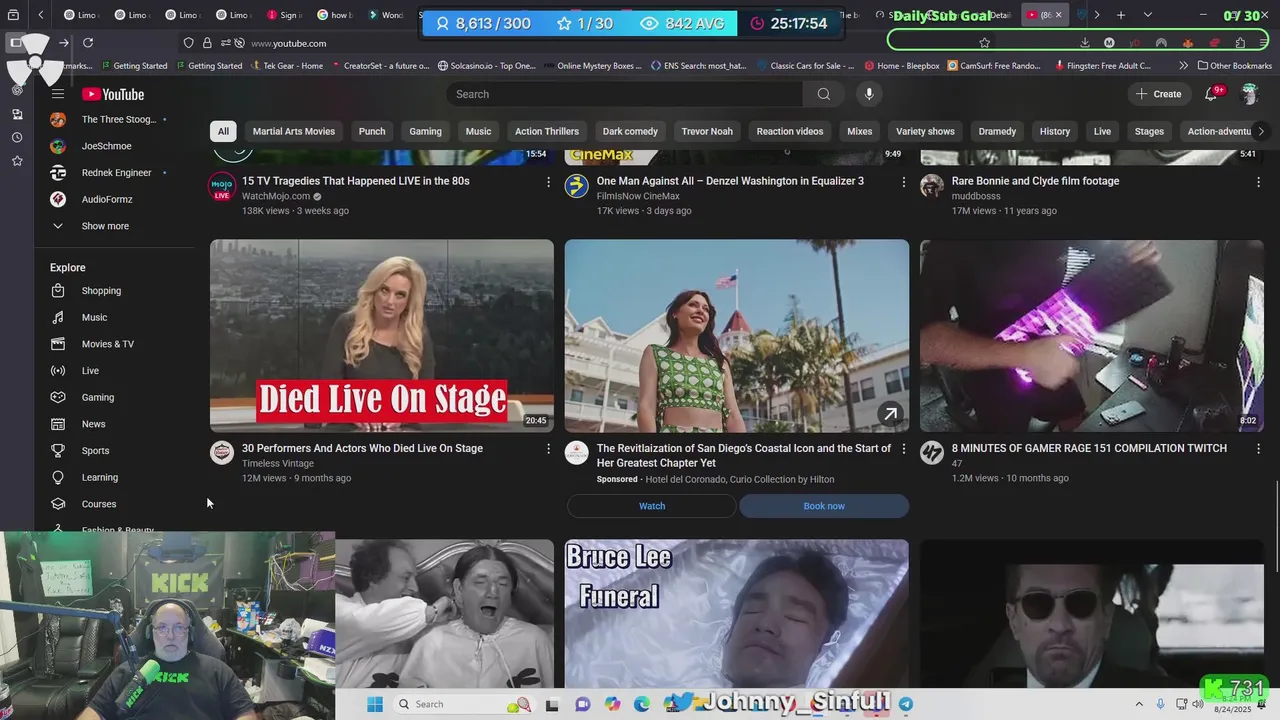Viewport: 1280px width, 720px height.
Task: Click the Book now button
Action: click(824, 506)
